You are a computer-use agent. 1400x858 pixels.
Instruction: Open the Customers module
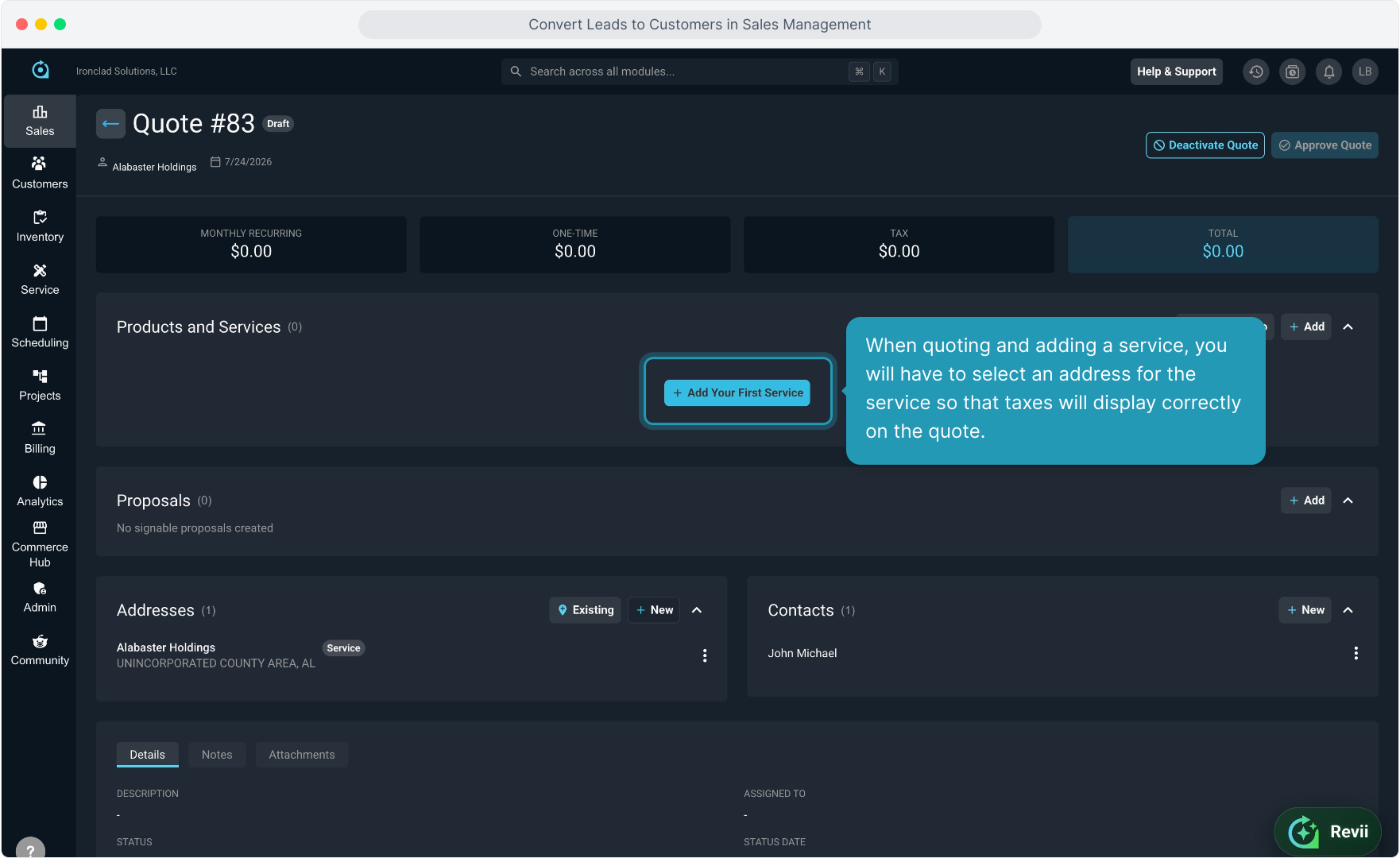tap(40, 173)
